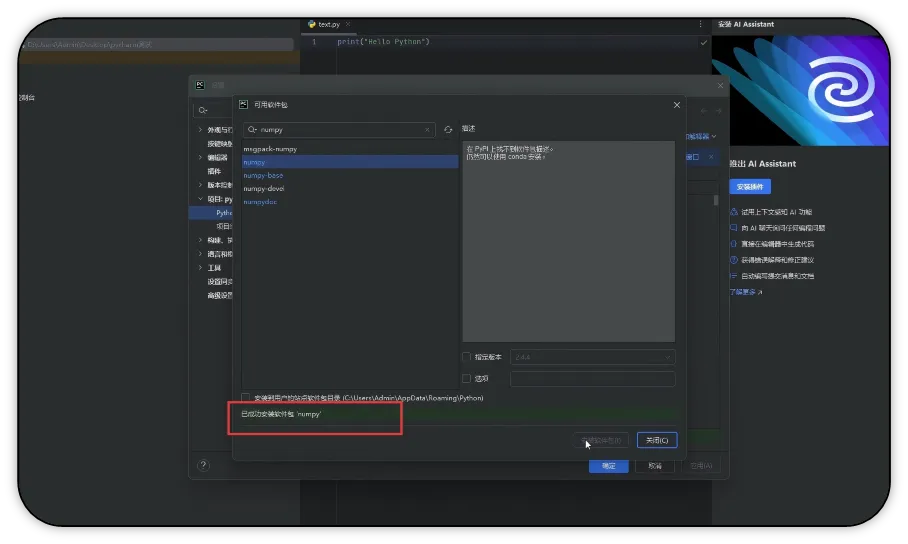Select 按键映射 in Settings tree
The height and width of the screenshot is (544, 908).
[x=219, y=144]
